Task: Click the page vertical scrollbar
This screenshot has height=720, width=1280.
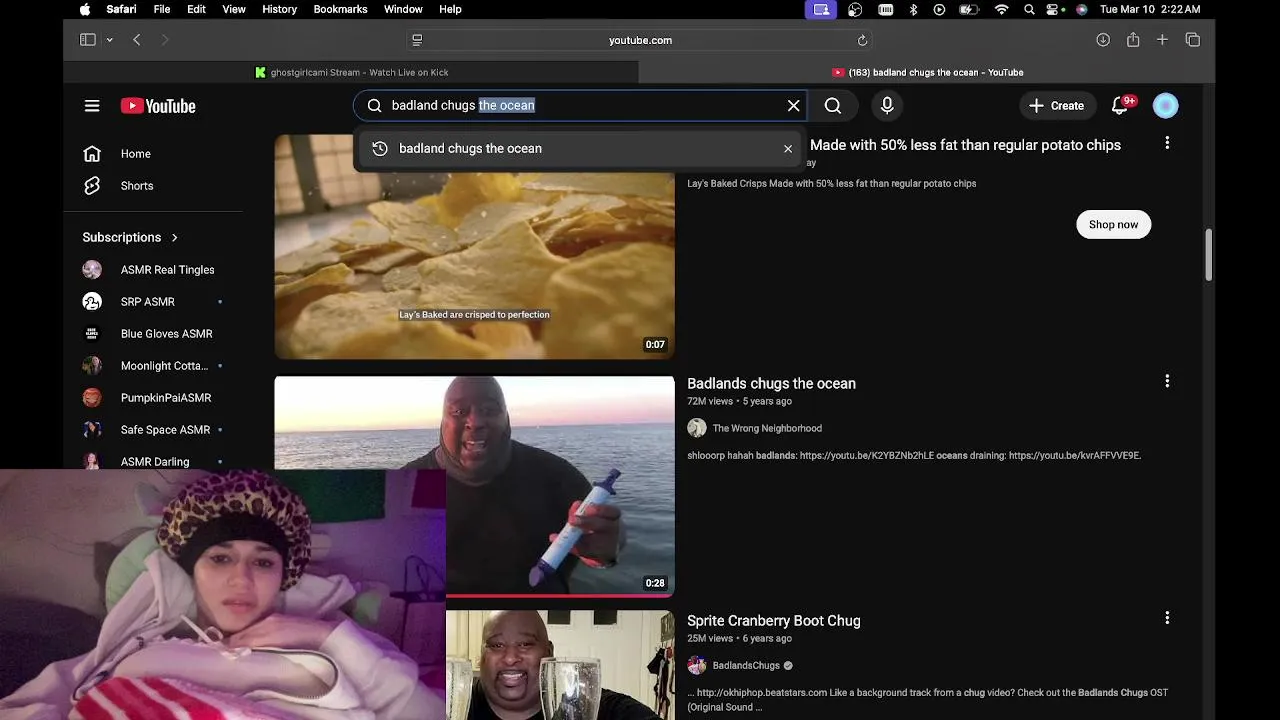Action: click(x=1208, y=255)
